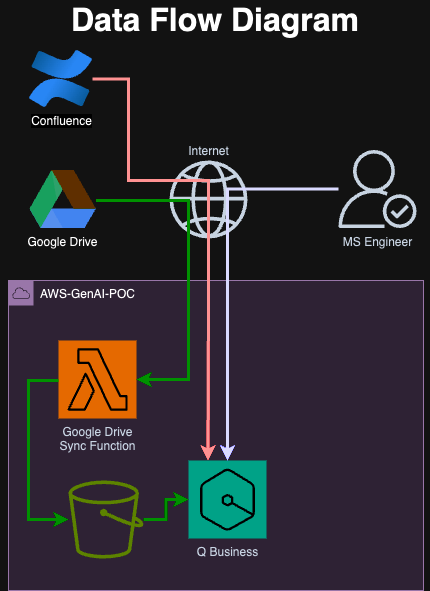Select the Google Drive triangle icon
This screenshot has width=430, height=591.
pyautogui.click(x=63, y=199)
